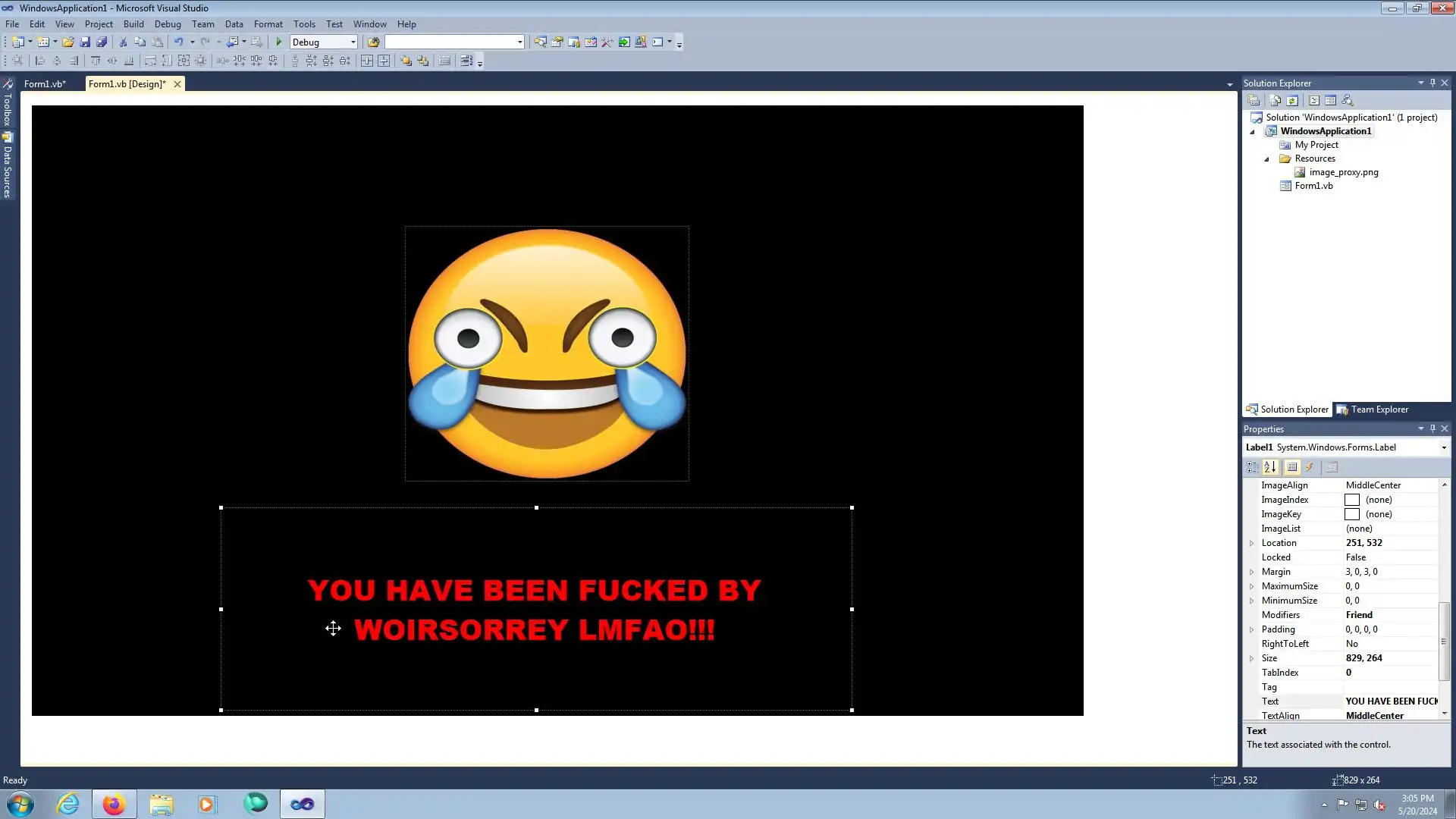Click the Undo arrow icon

tap(178, 42)
